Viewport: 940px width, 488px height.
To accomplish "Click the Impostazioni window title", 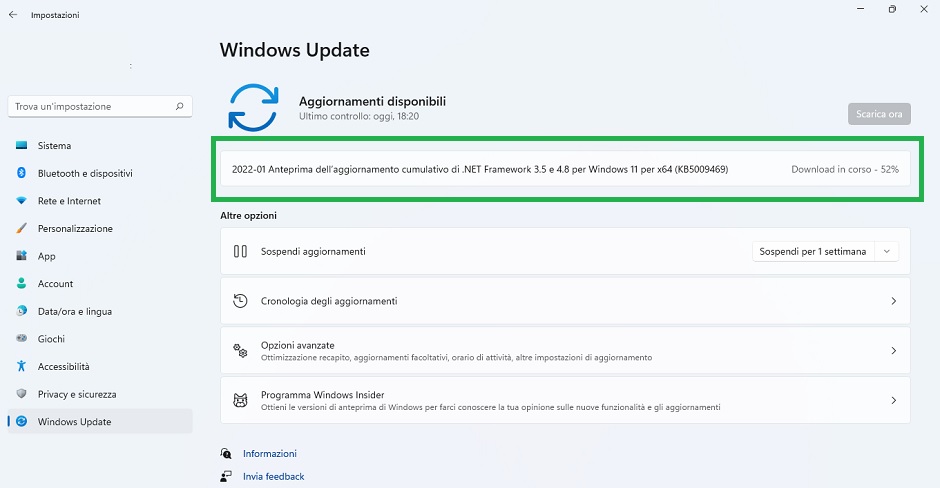I will tap(55, 15).
